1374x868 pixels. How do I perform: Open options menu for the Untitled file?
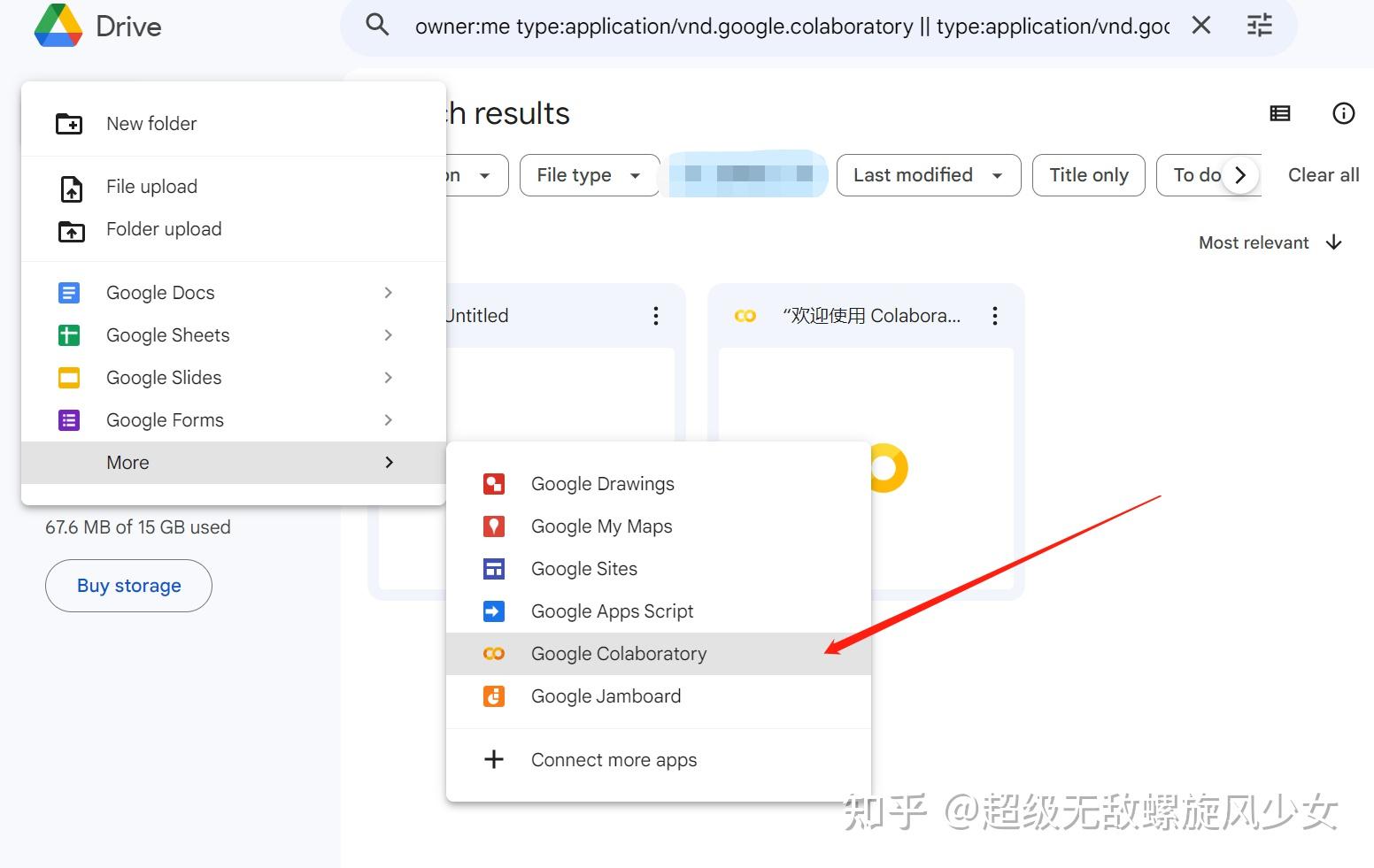tap(655, 315)
